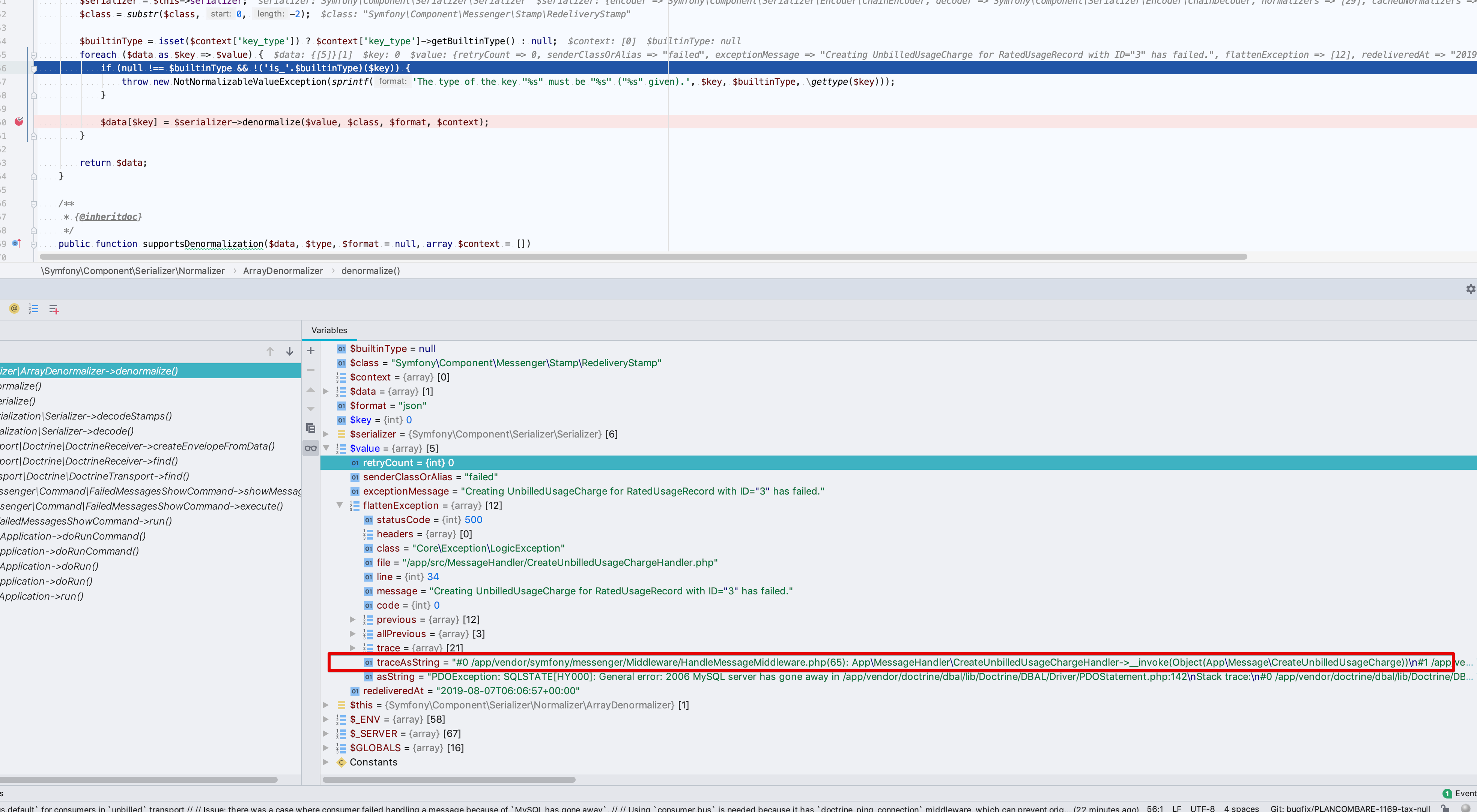This screenshot has height=812, width=1477.
Task: Move watch up with triangle icon
Action: click(311, 389)
